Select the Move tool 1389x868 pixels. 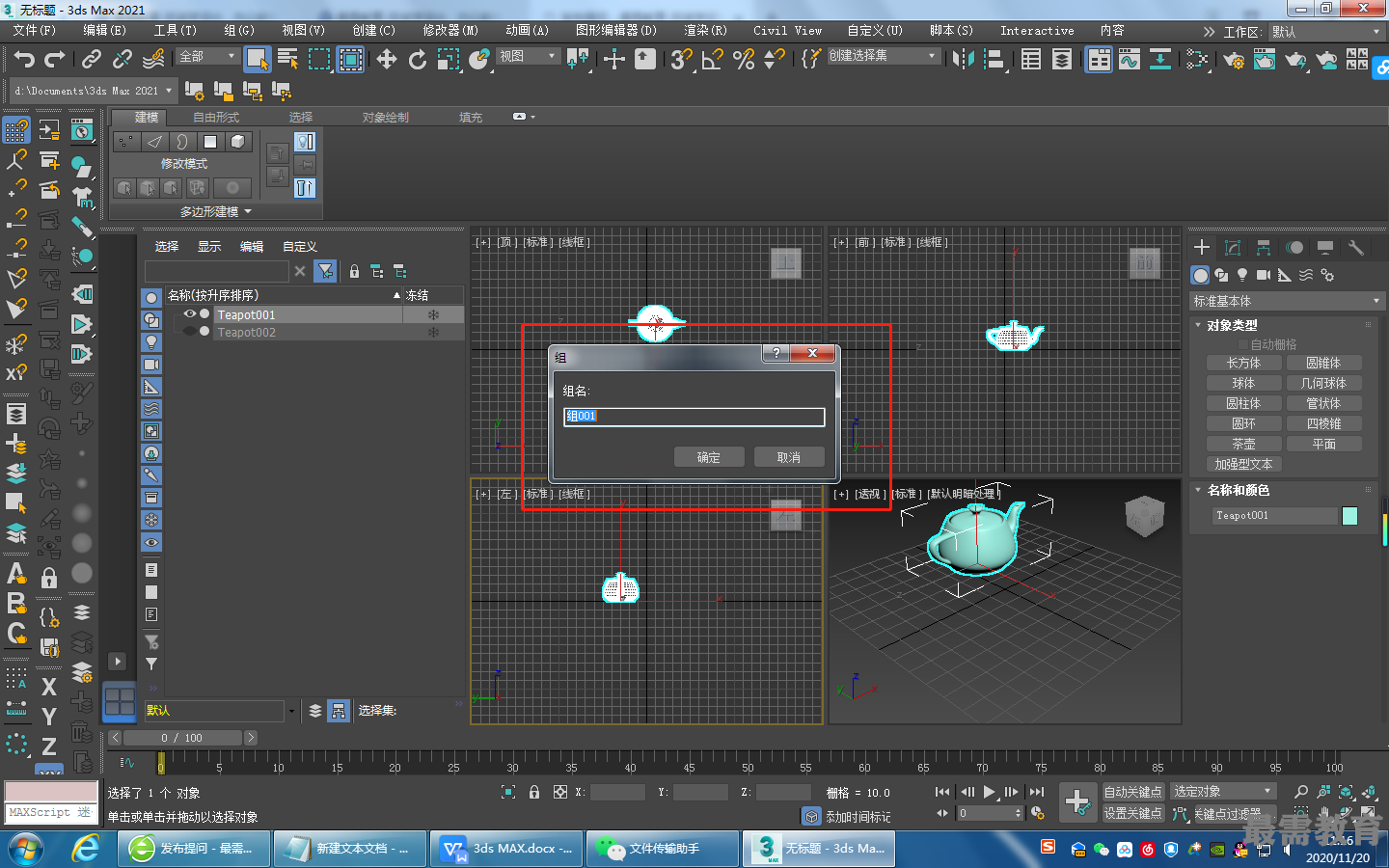(386, 60)
